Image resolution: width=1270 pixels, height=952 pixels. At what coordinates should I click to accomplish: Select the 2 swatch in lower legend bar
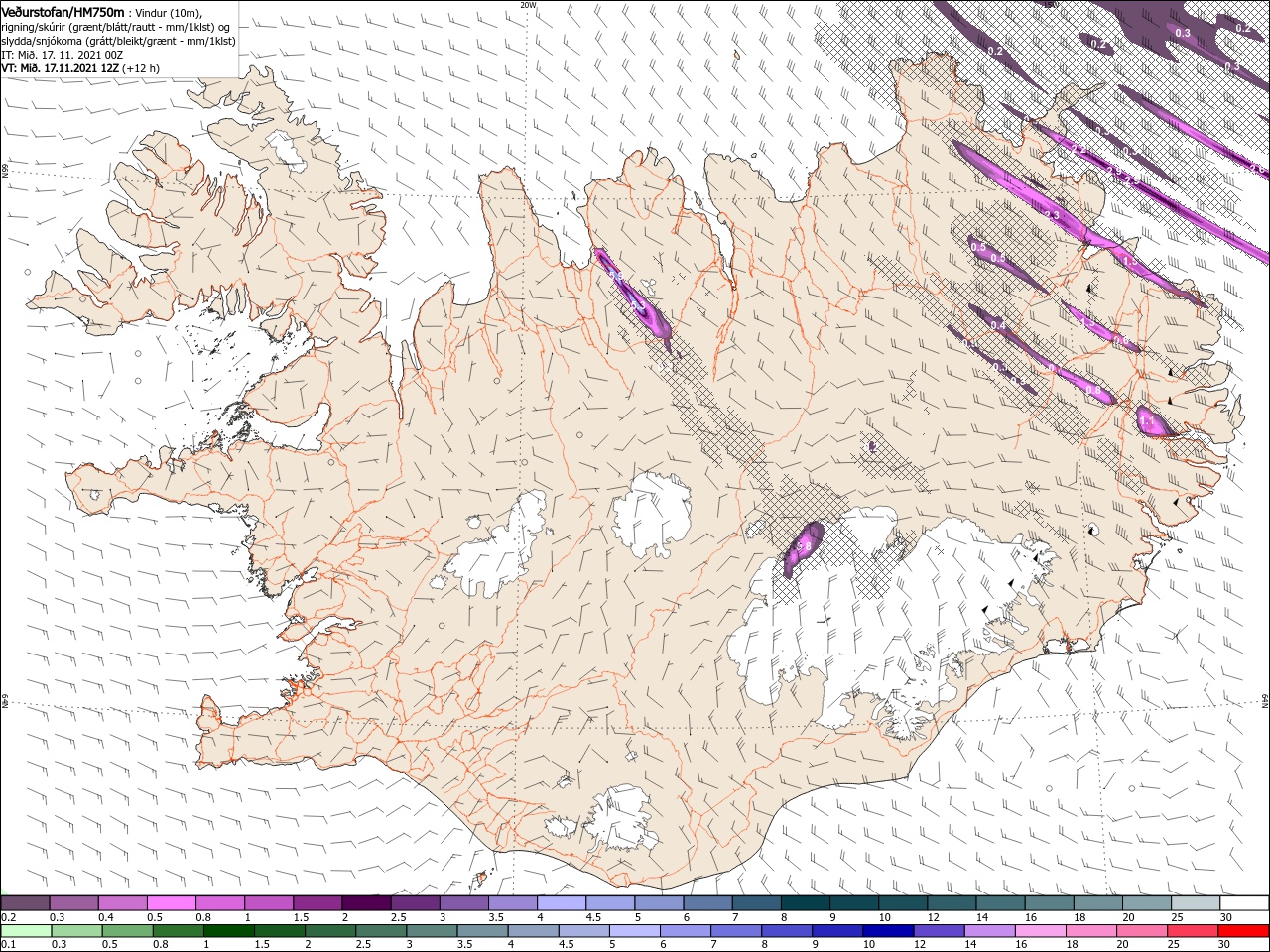click(329, 931)
